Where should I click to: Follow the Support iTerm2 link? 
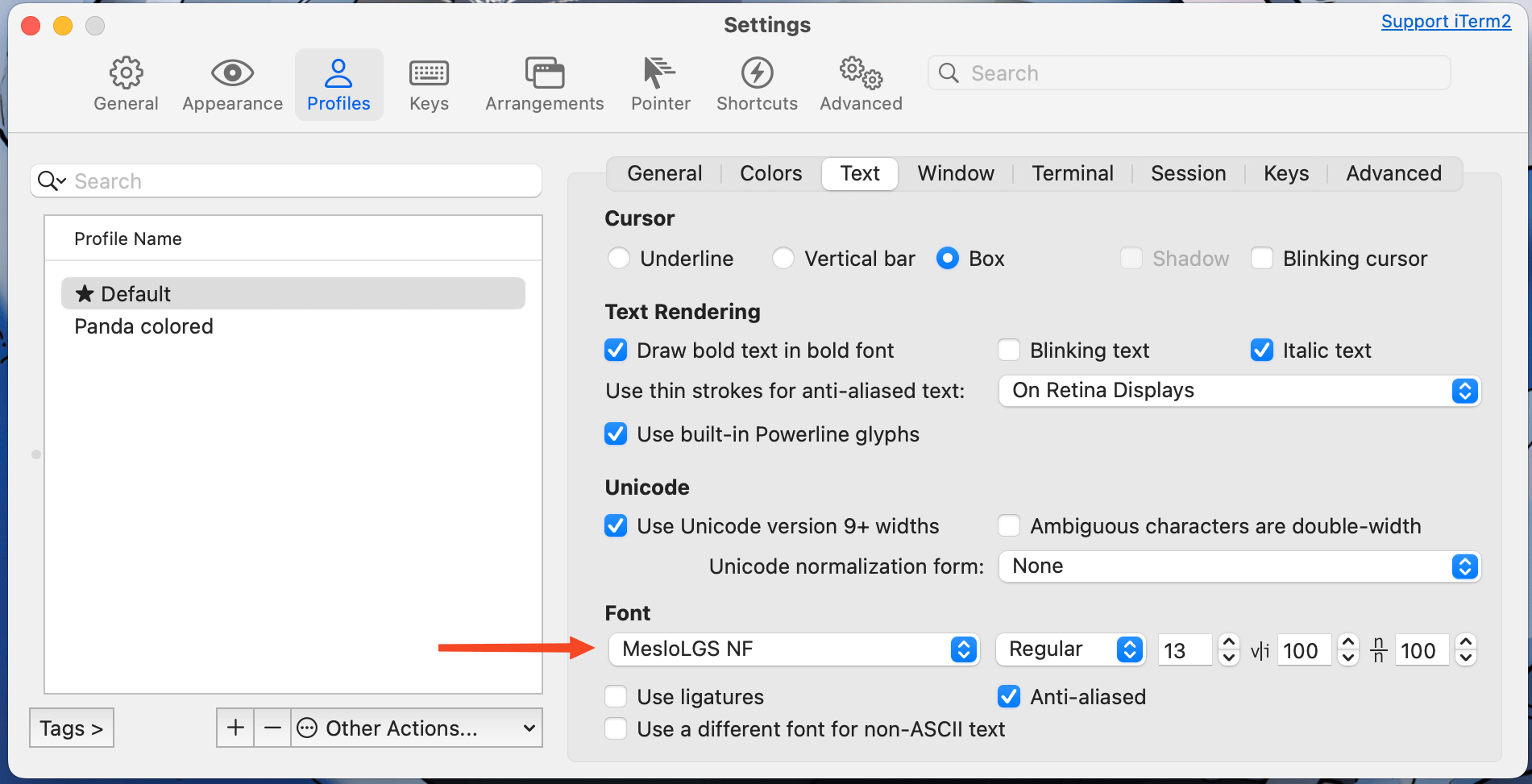click(1445, 21)
